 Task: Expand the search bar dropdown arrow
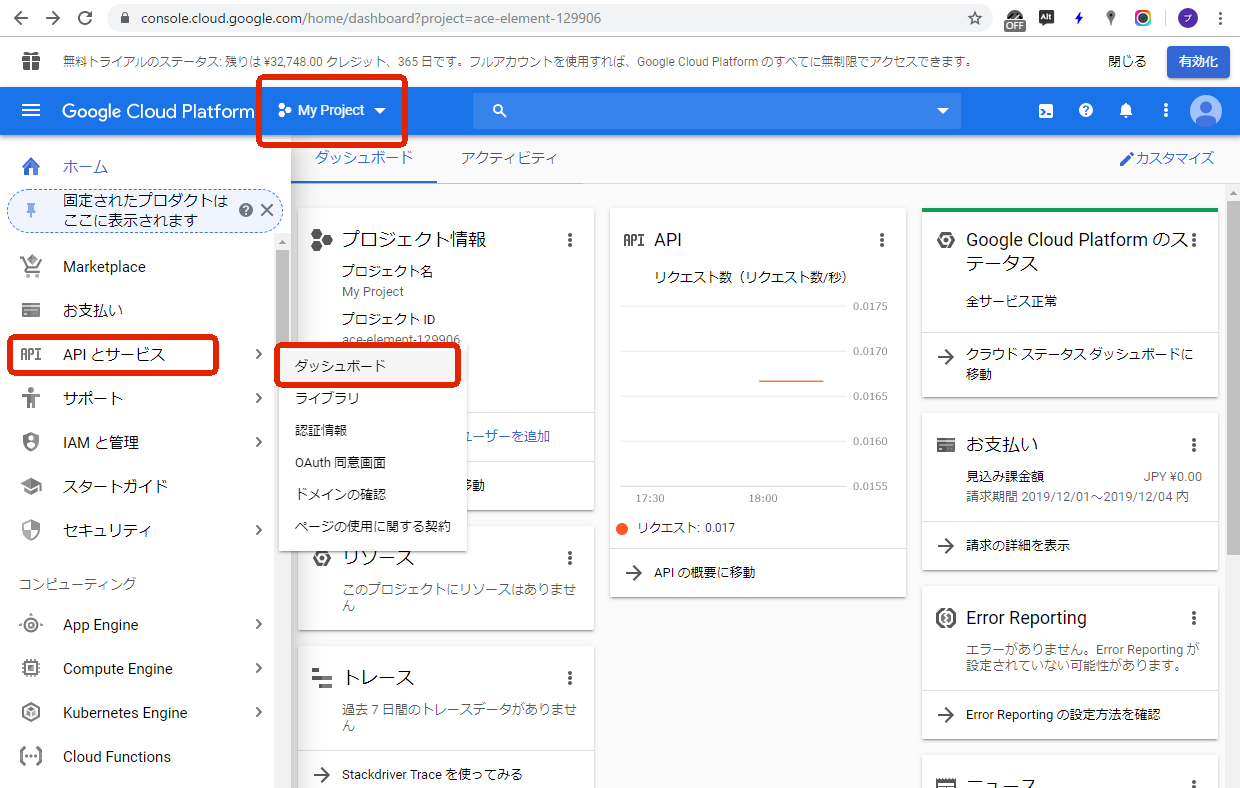[942, 111]
